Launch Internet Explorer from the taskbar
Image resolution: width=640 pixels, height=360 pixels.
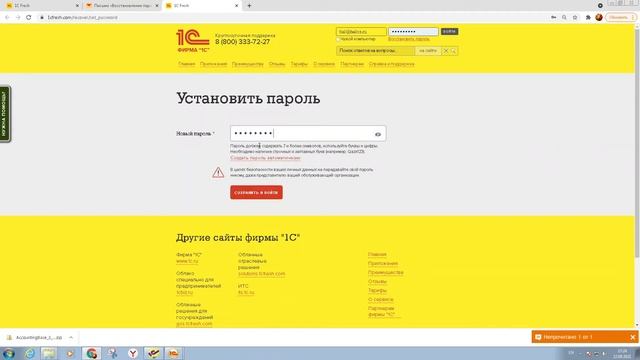coord(29,353)
